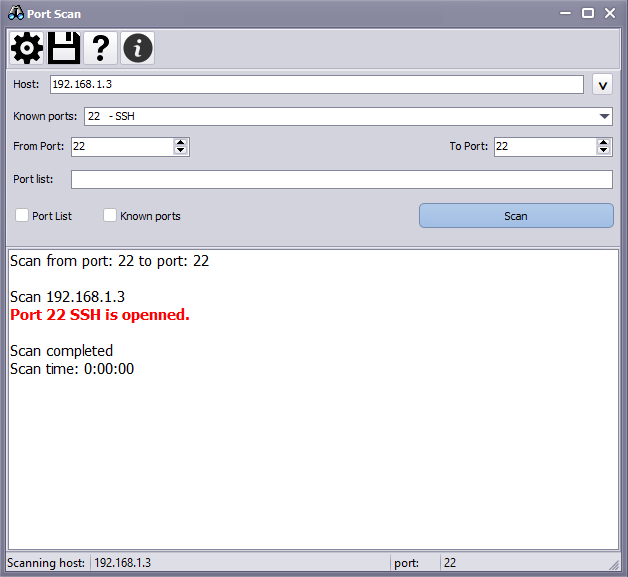The image size is (628, 577).
Task: Click the 'Scanning host:' status label
Action: coord(46,563)
